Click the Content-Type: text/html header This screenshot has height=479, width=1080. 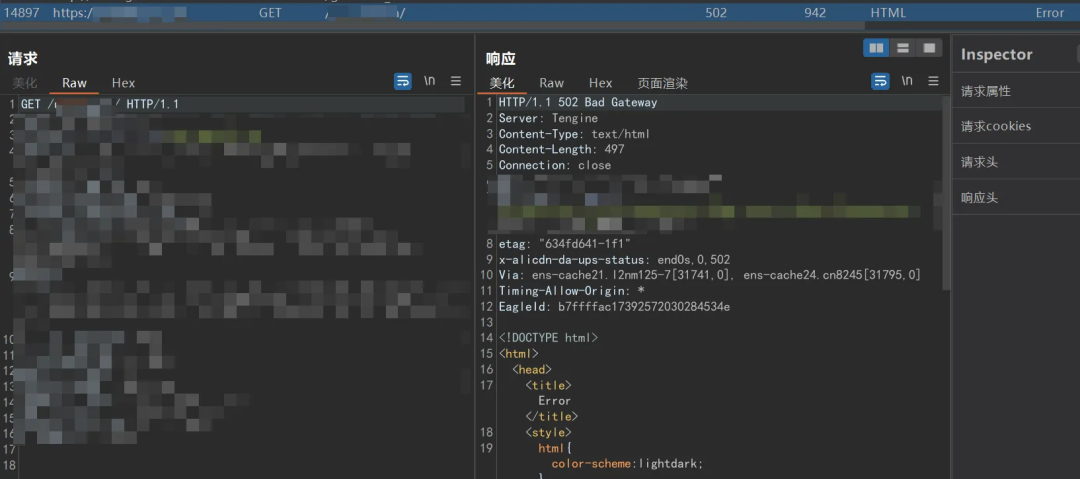[x=574, y=134]
